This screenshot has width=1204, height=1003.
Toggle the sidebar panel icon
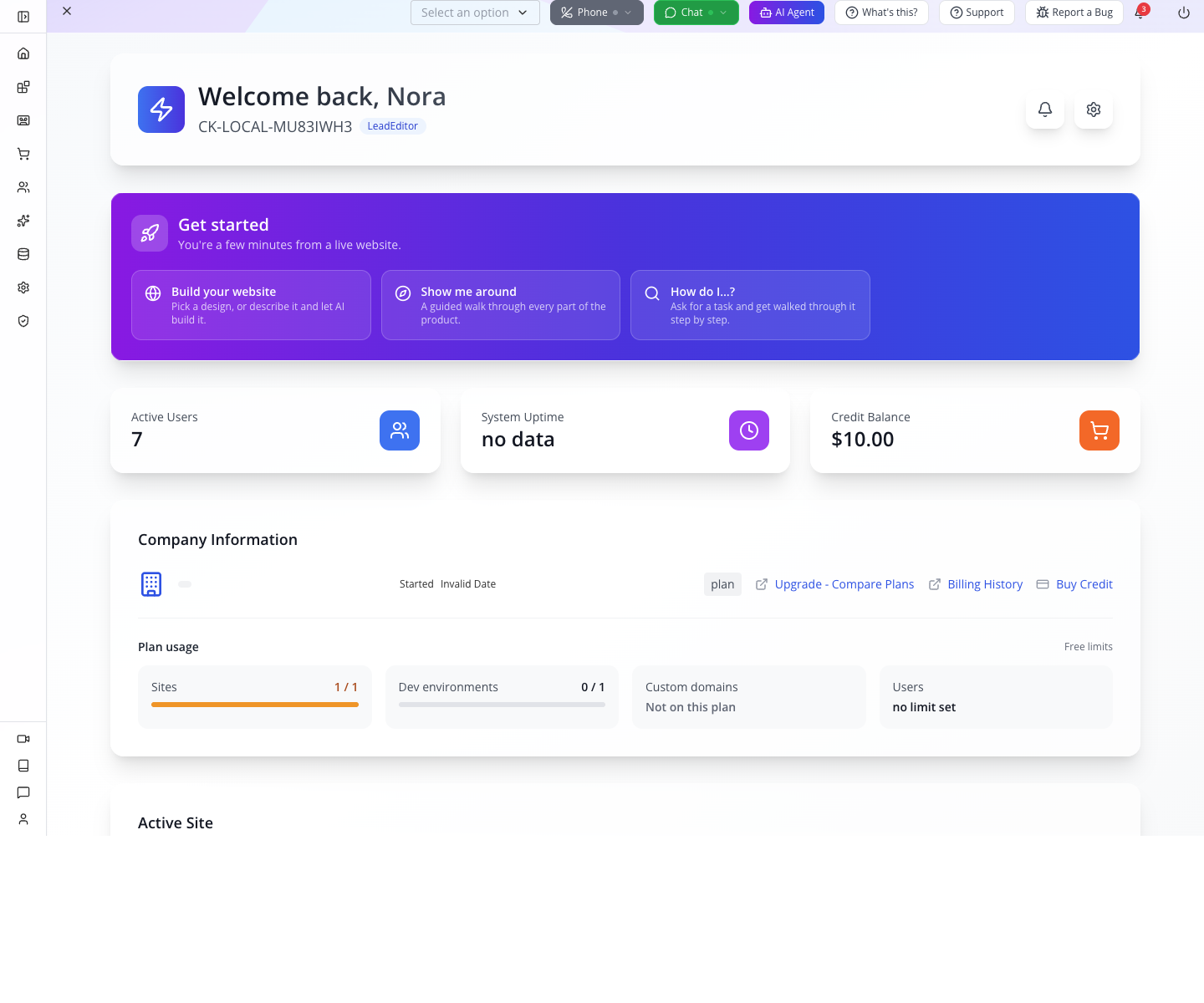23,17
